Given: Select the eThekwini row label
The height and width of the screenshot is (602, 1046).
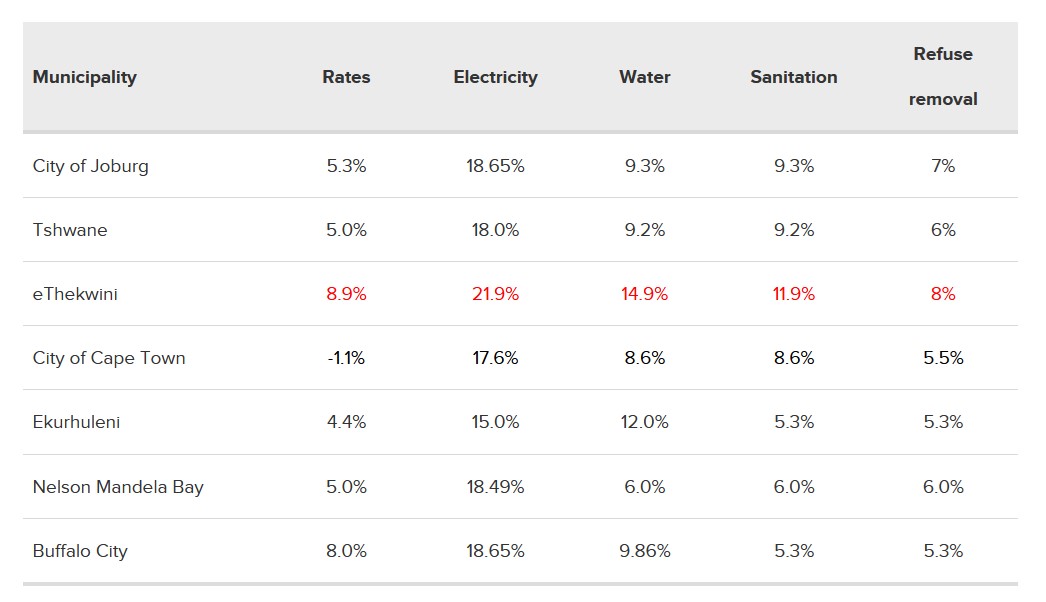Looking at the screenshot, I should tap(75, 294).
